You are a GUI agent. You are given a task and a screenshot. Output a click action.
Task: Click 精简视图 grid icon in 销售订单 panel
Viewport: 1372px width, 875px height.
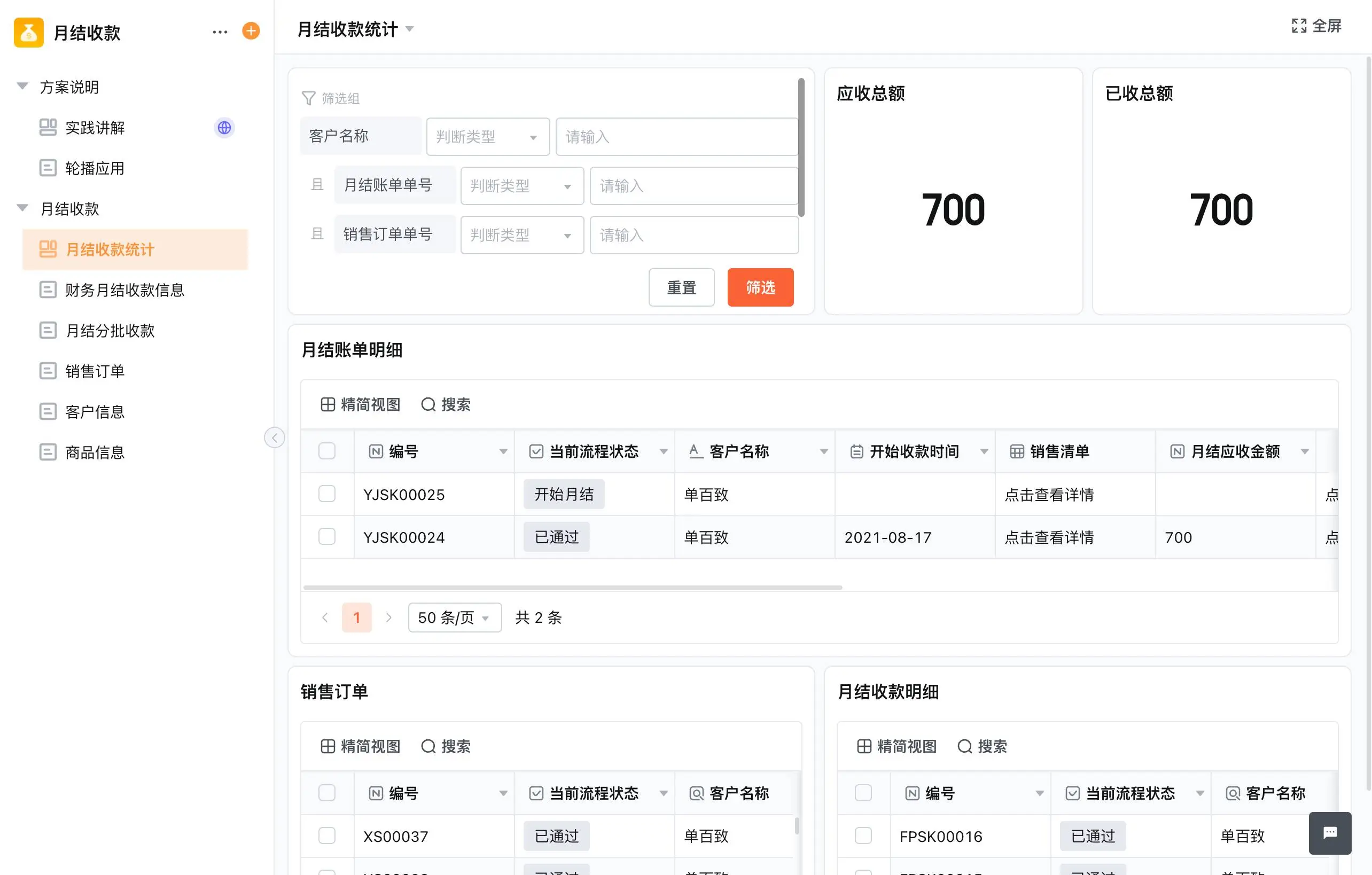(328, 746)
